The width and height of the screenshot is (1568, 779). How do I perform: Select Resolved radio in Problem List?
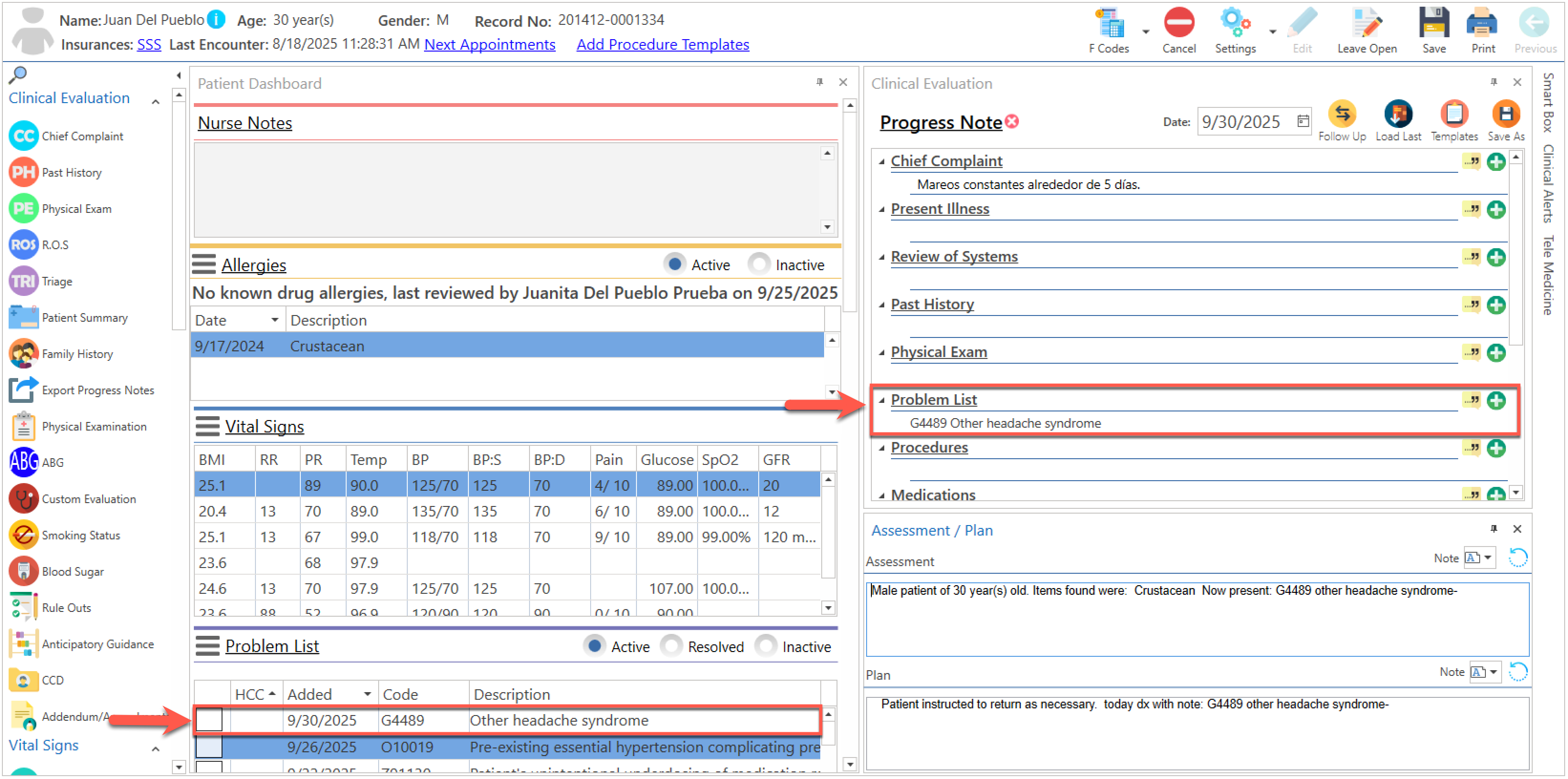tap(671, 646)
